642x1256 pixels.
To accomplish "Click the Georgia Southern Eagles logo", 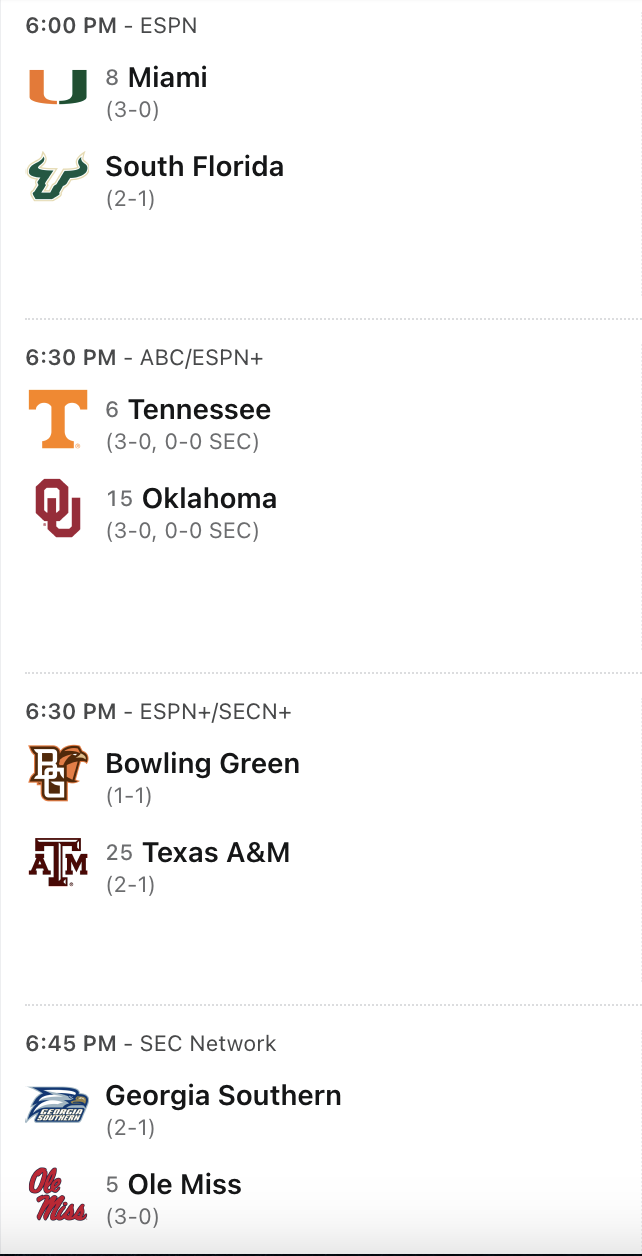I will [57, 1105].
